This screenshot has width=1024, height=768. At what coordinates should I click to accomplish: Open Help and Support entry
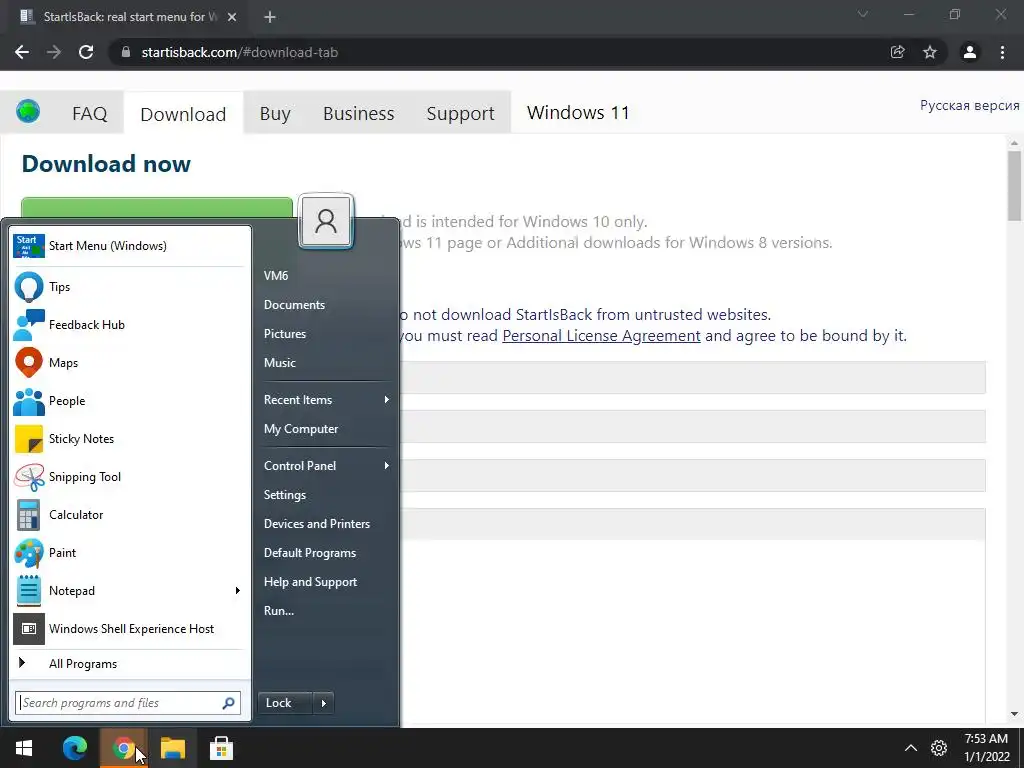click(x=310, y=582)
